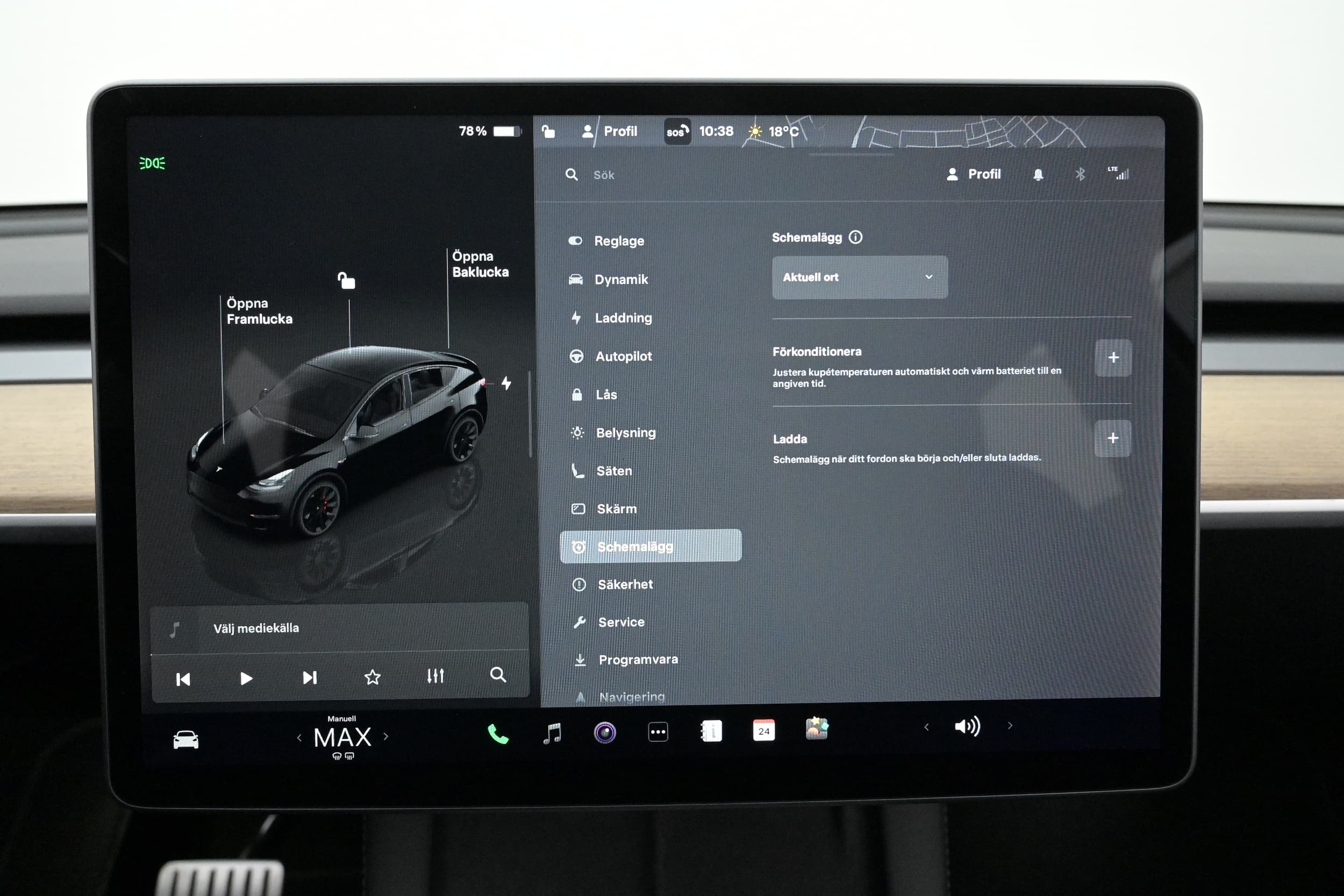Image resolution: width=1344 pixels, height=896 pixels.
Task: Open the calendar app icon
Action: pos(763,731)
